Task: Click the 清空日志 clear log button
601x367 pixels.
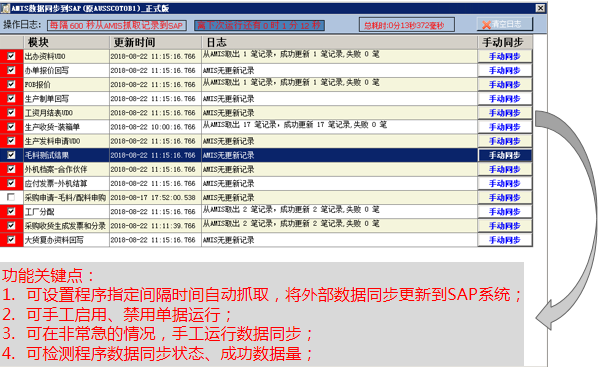Action: [x=504, y=25]
